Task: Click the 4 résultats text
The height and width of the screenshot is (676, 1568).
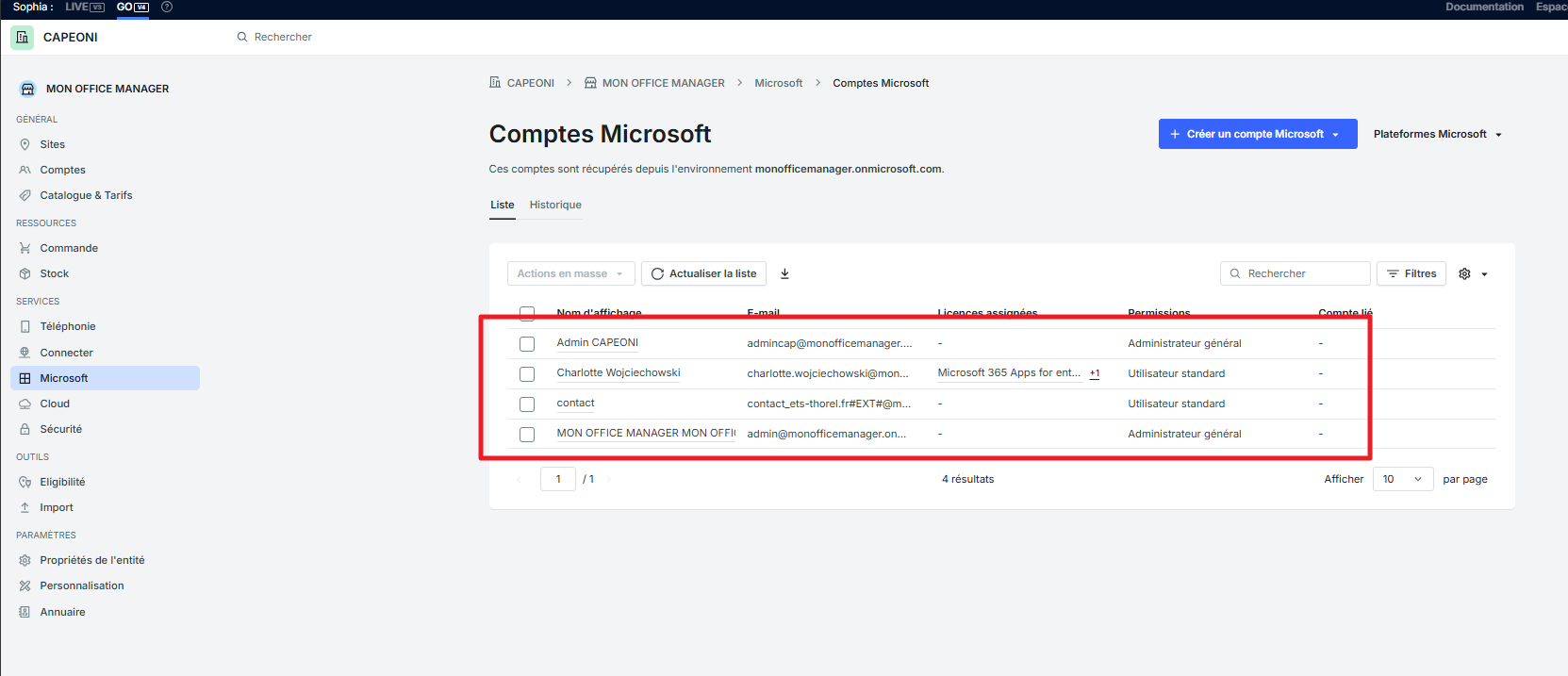Action: click(967, 479)
